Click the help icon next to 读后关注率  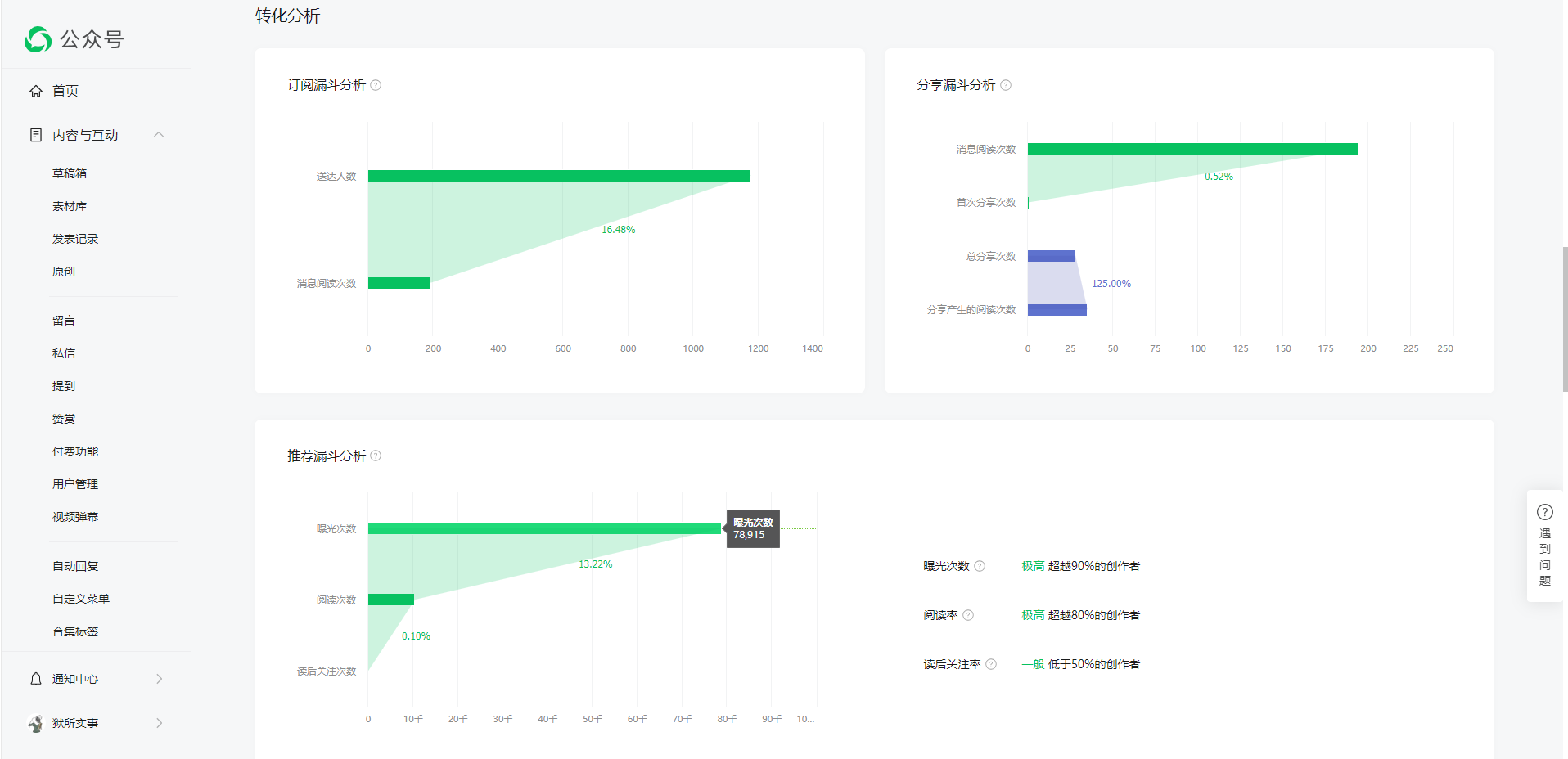click(991, 664)
